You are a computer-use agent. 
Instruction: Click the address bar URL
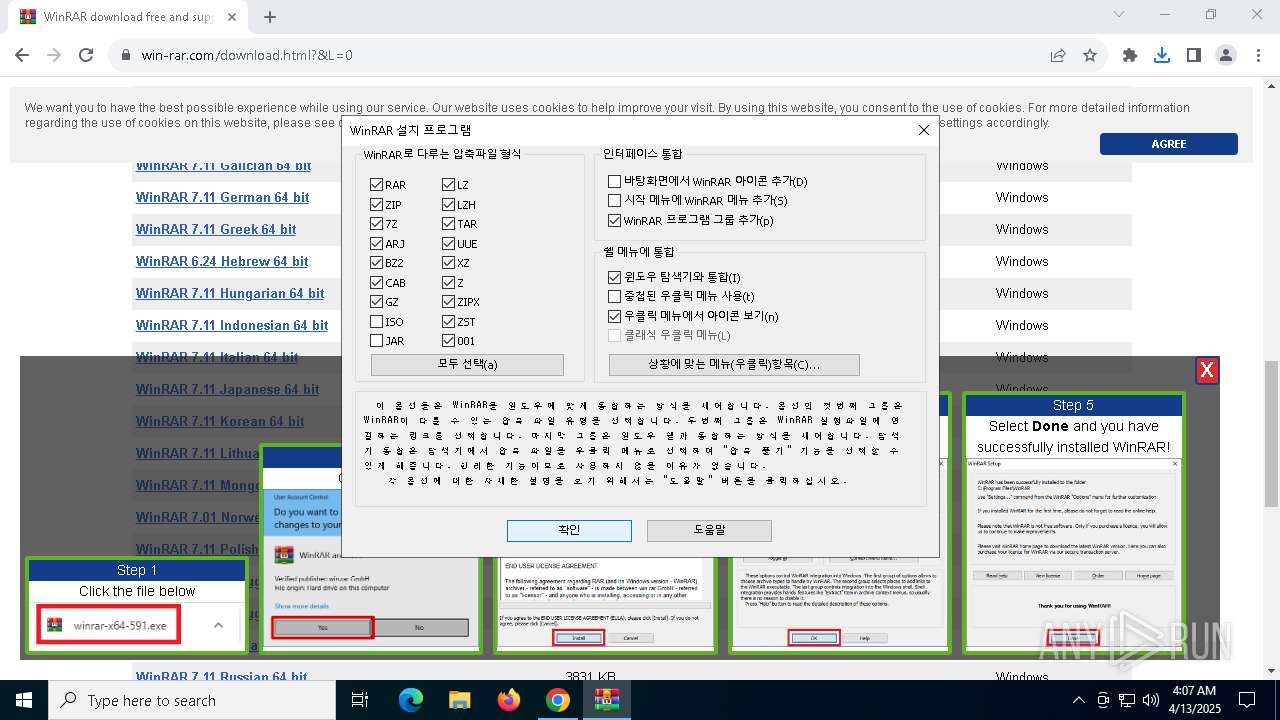(x=247, y=56)
